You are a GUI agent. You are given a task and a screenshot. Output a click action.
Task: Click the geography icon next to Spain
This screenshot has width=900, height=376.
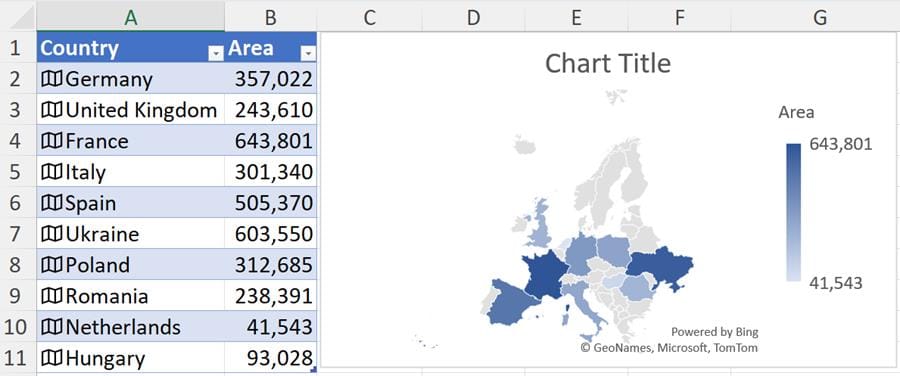point(52,203)
